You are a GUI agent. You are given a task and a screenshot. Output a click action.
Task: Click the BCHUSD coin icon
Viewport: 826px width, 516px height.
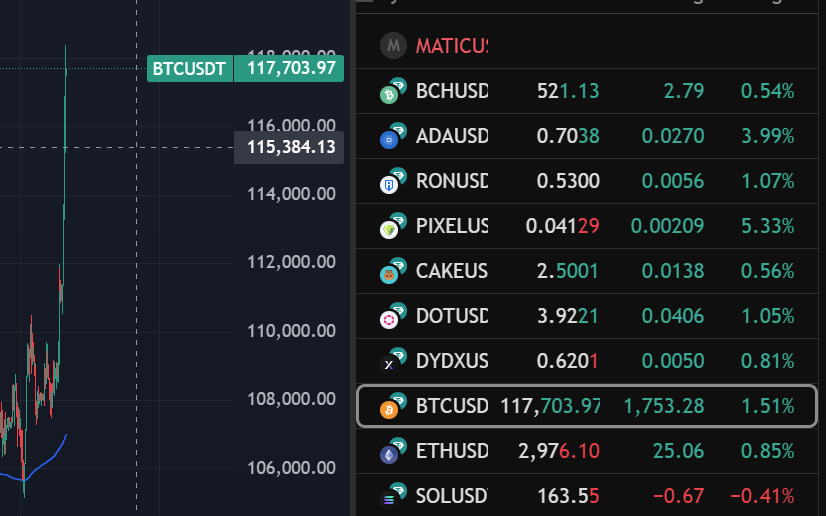393,91
